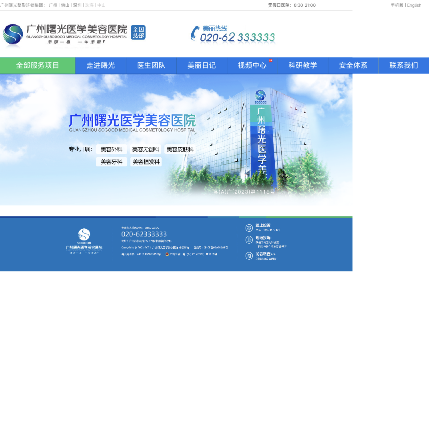Open the 走进曙光 navigation tab

click(x=101, y=65)
